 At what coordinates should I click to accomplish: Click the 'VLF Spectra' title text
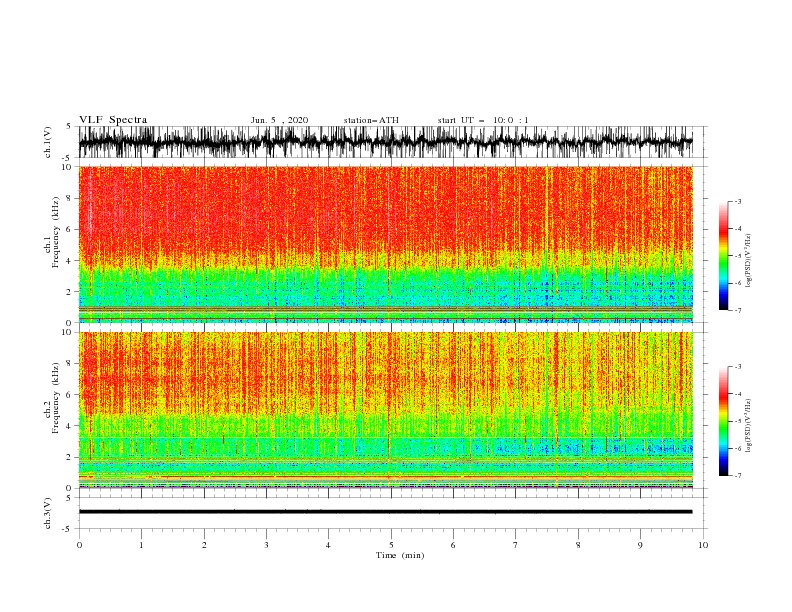[113, 120]
